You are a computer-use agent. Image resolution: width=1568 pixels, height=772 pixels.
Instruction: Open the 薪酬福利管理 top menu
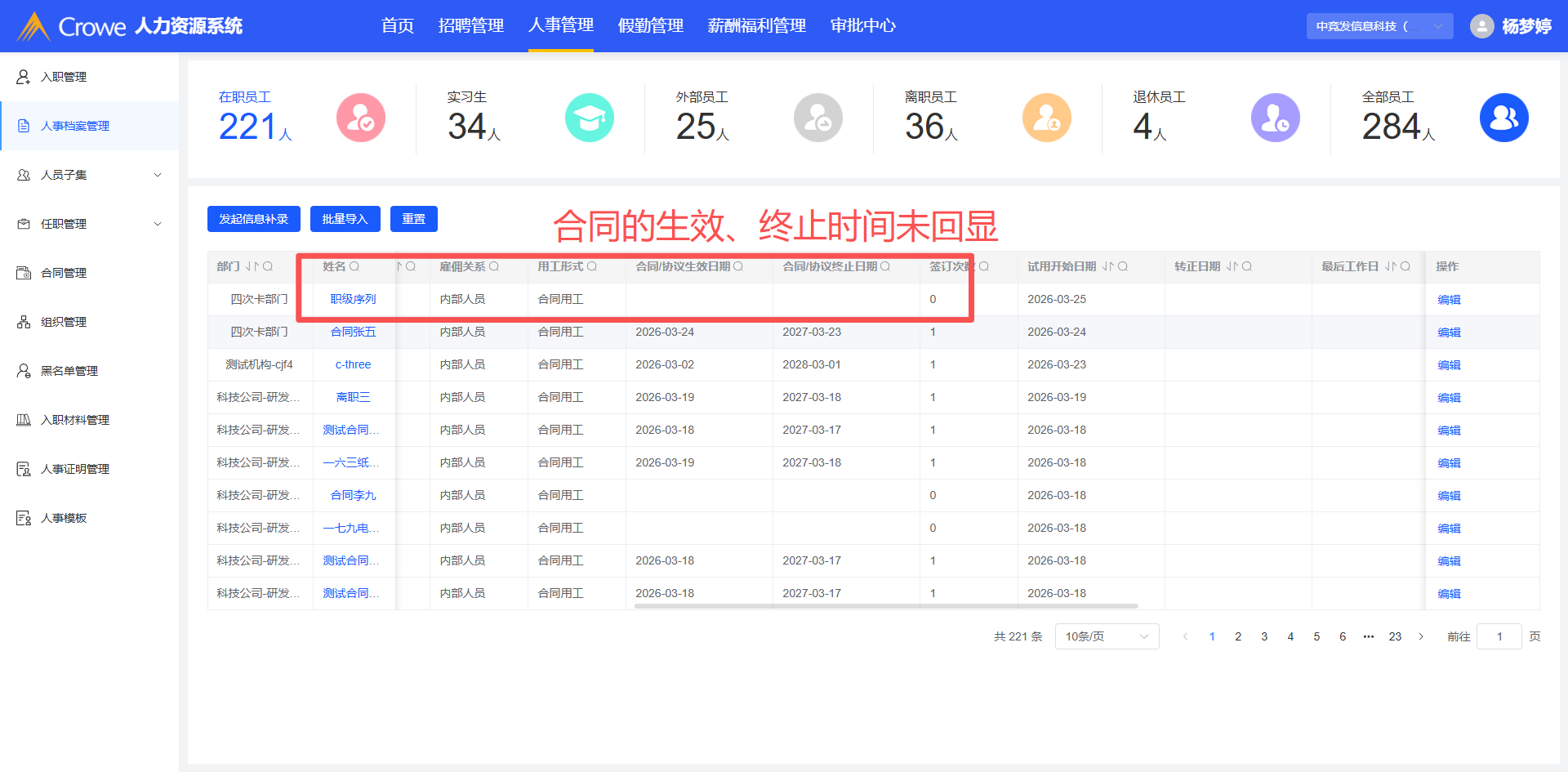tap(756, 26)
